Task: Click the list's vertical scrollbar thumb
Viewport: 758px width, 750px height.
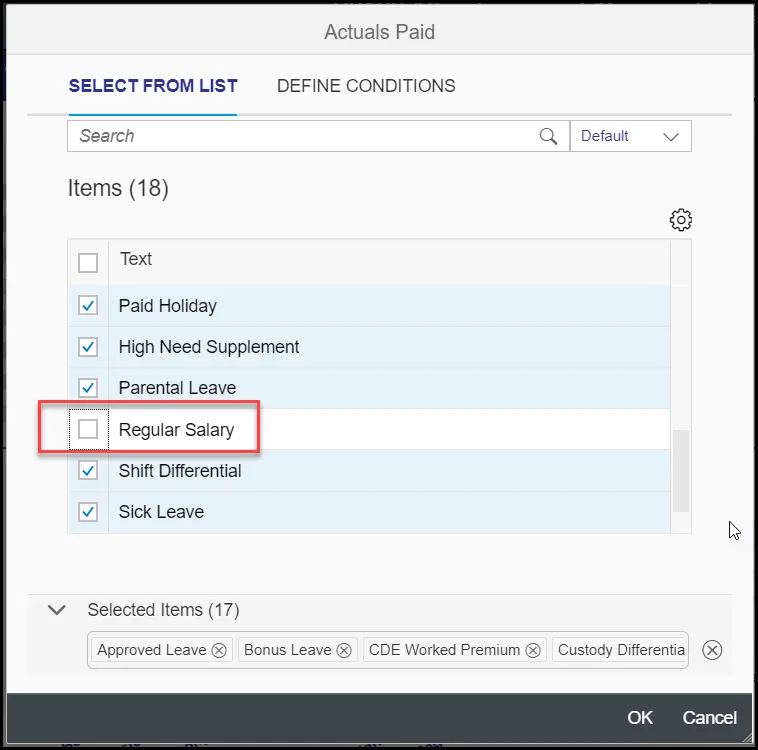Action: 680,470
